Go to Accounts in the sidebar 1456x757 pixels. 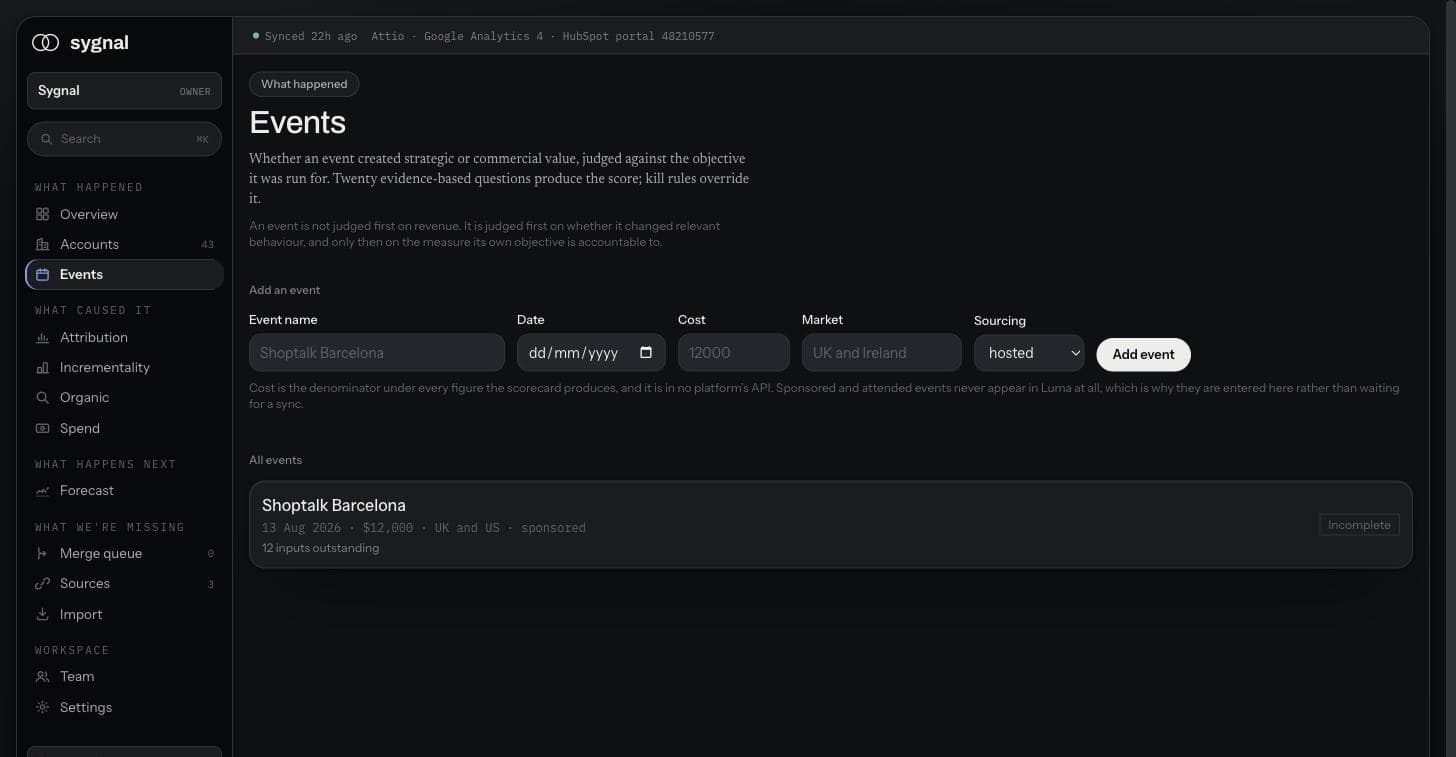[124, 244]
